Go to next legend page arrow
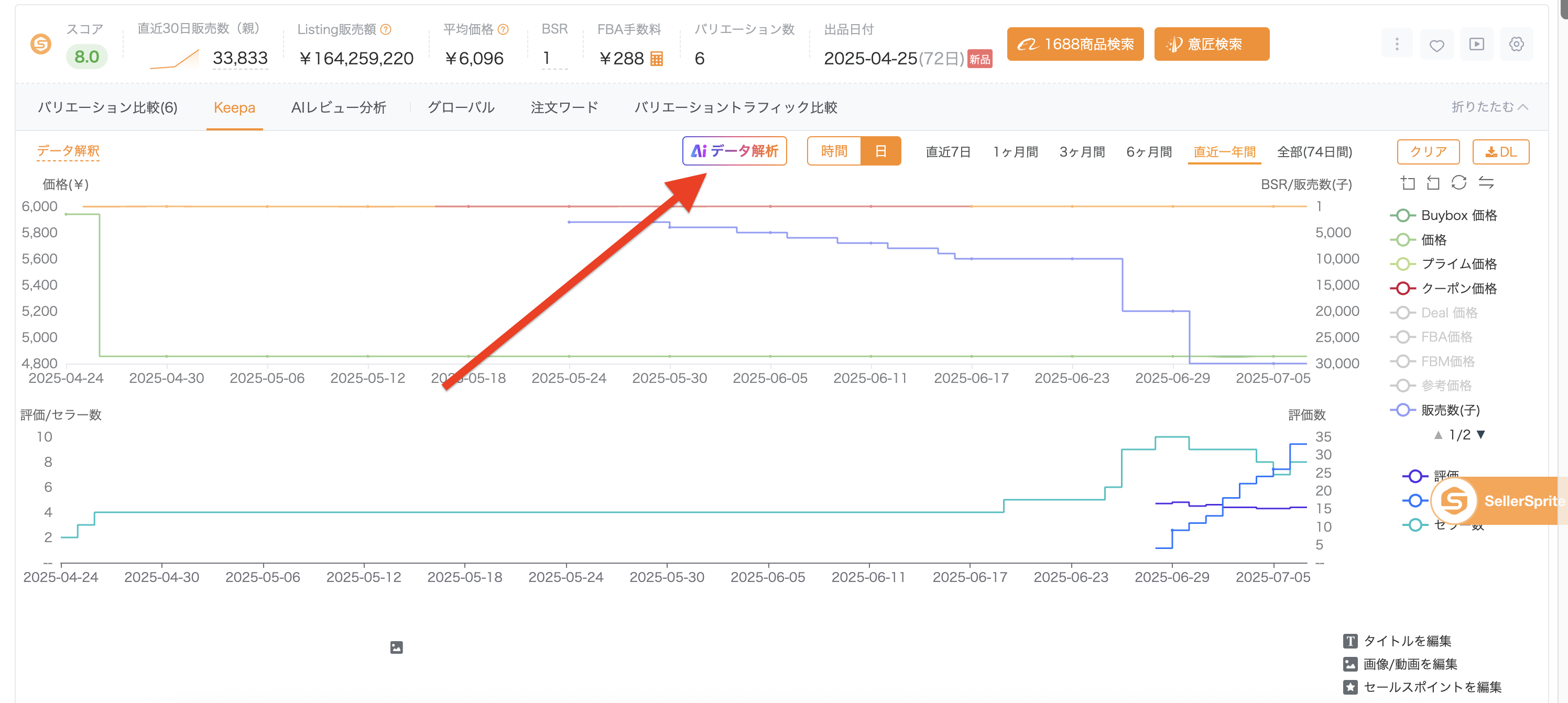Screen dimensions: 1568x703 (1482, 435)
